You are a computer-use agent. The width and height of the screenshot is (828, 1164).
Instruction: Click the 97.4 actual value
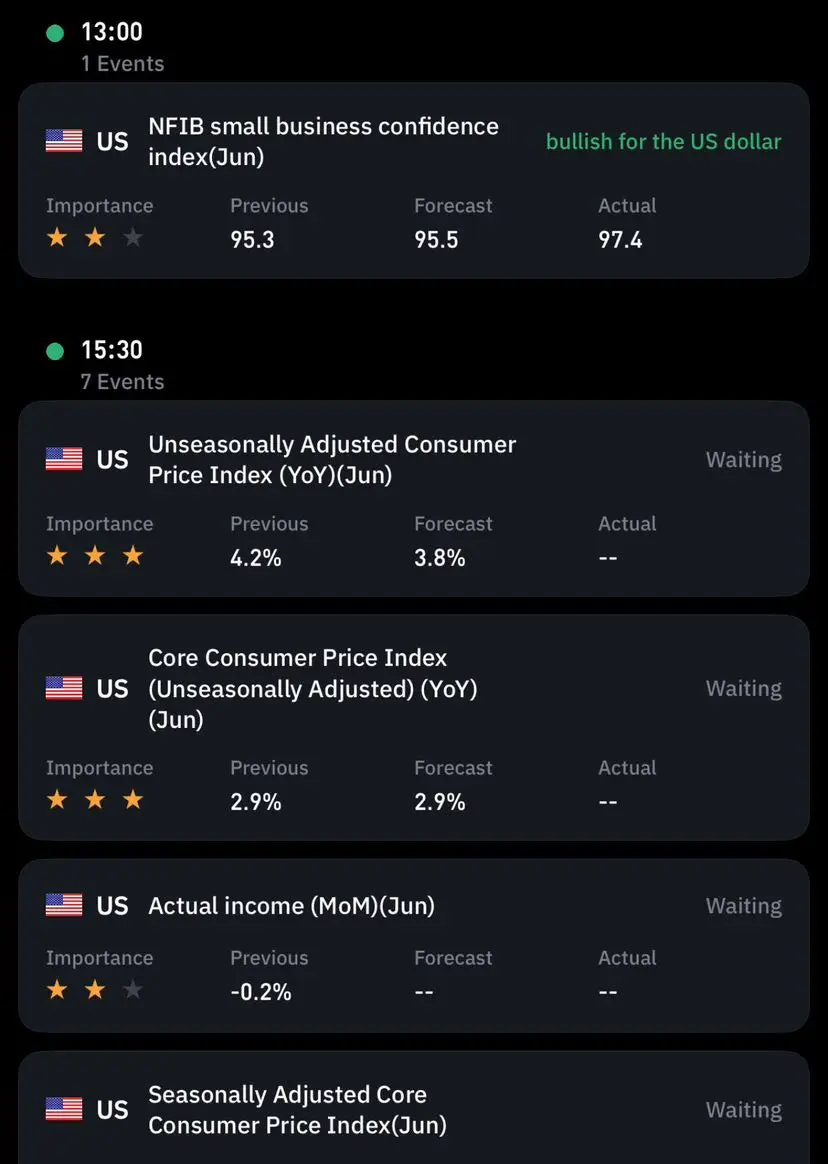(620, 240)
